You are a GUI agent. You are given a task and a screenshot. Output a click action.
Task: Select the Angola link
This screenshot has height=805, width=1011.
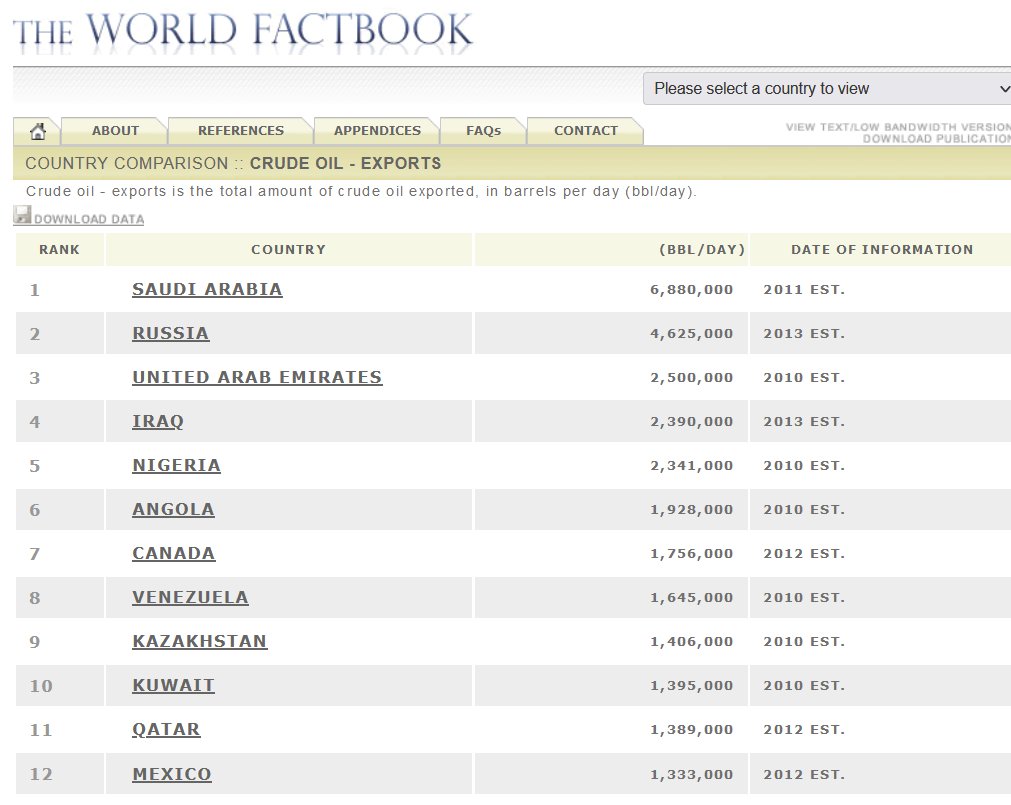tap(173, 510)
